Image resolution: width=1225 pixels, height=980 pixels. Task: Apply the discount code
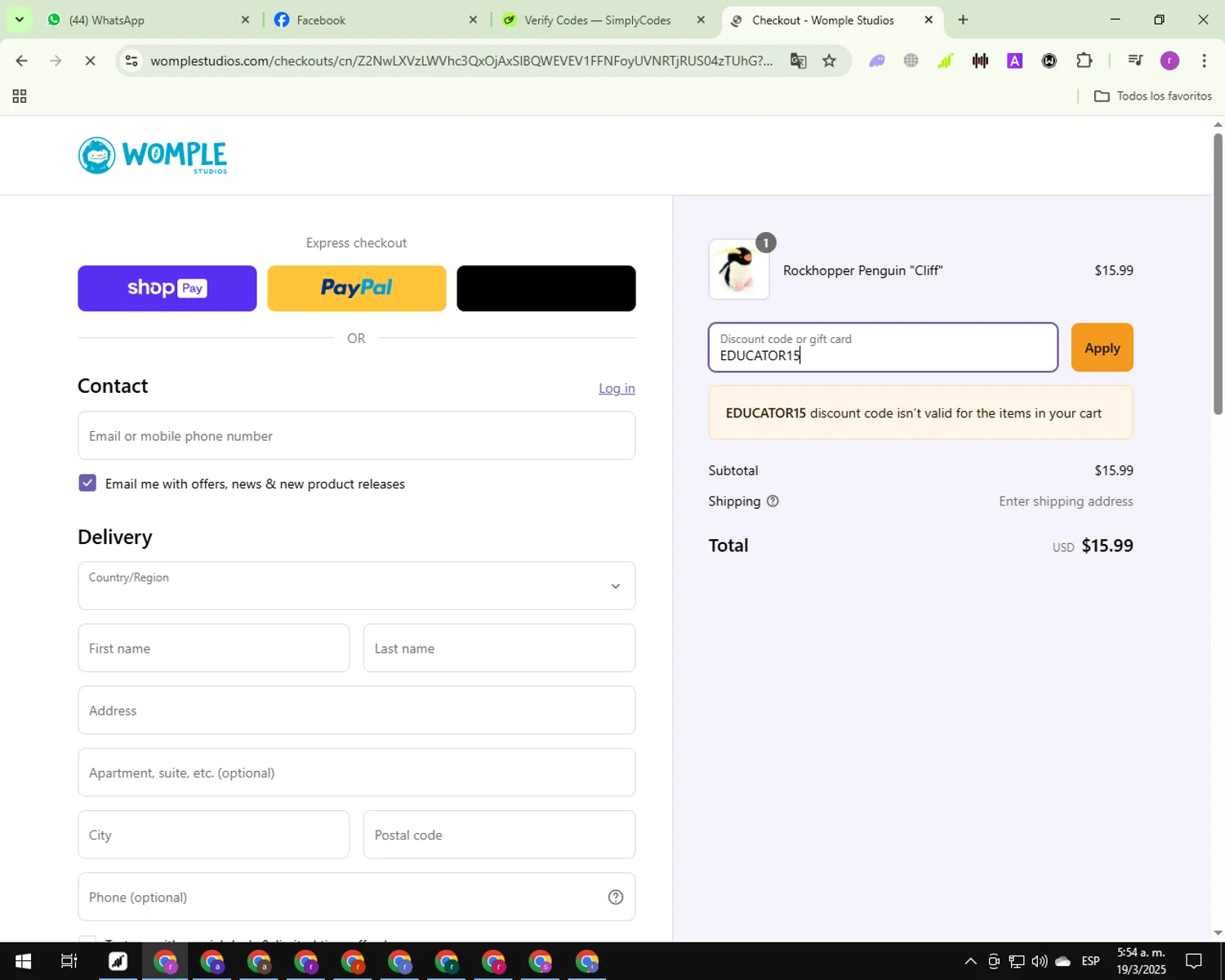[1102, 348]
